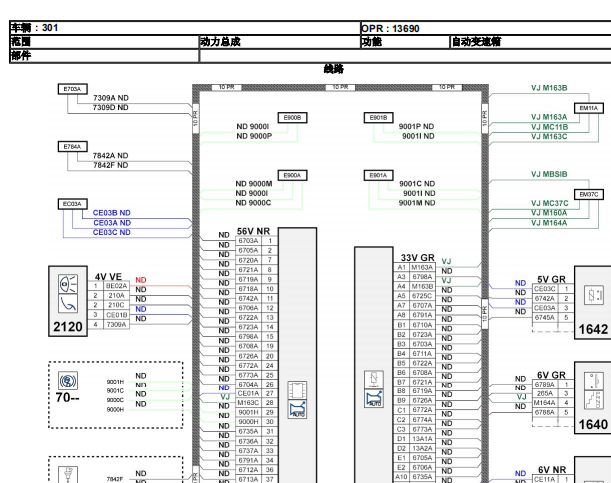
Task: Click the headlight icon in component 2120
Action: (68, 284)
